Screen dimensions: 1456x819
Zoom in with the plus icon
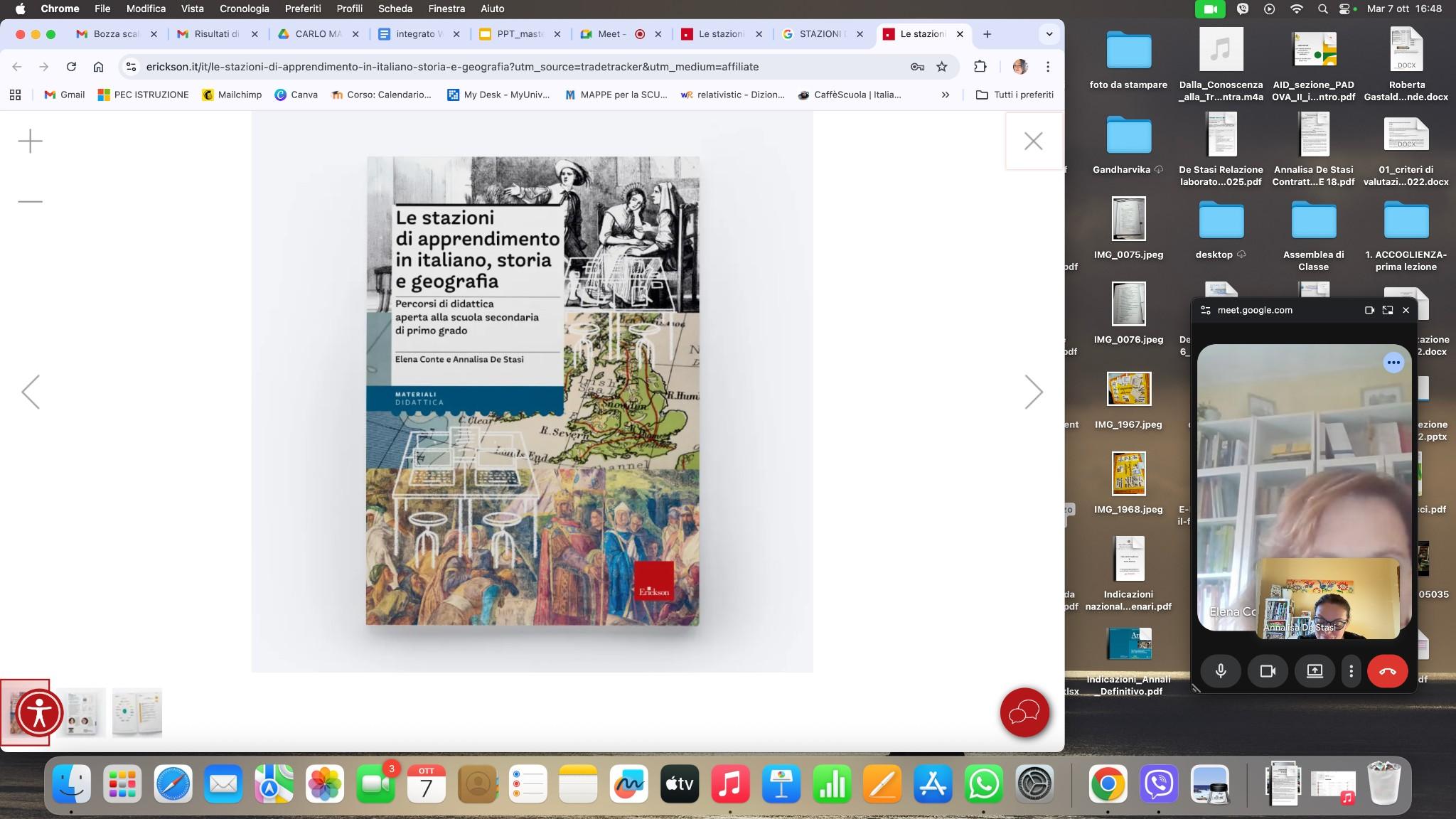pos(30,141)
